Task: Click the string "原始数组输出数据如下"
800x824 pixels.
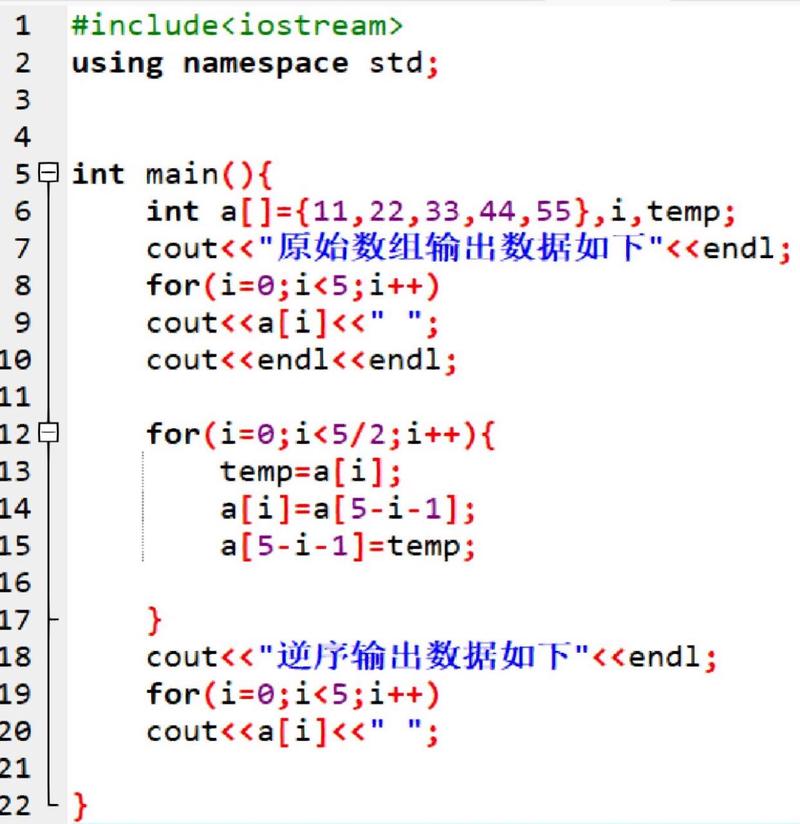Action: coord(461,248)
